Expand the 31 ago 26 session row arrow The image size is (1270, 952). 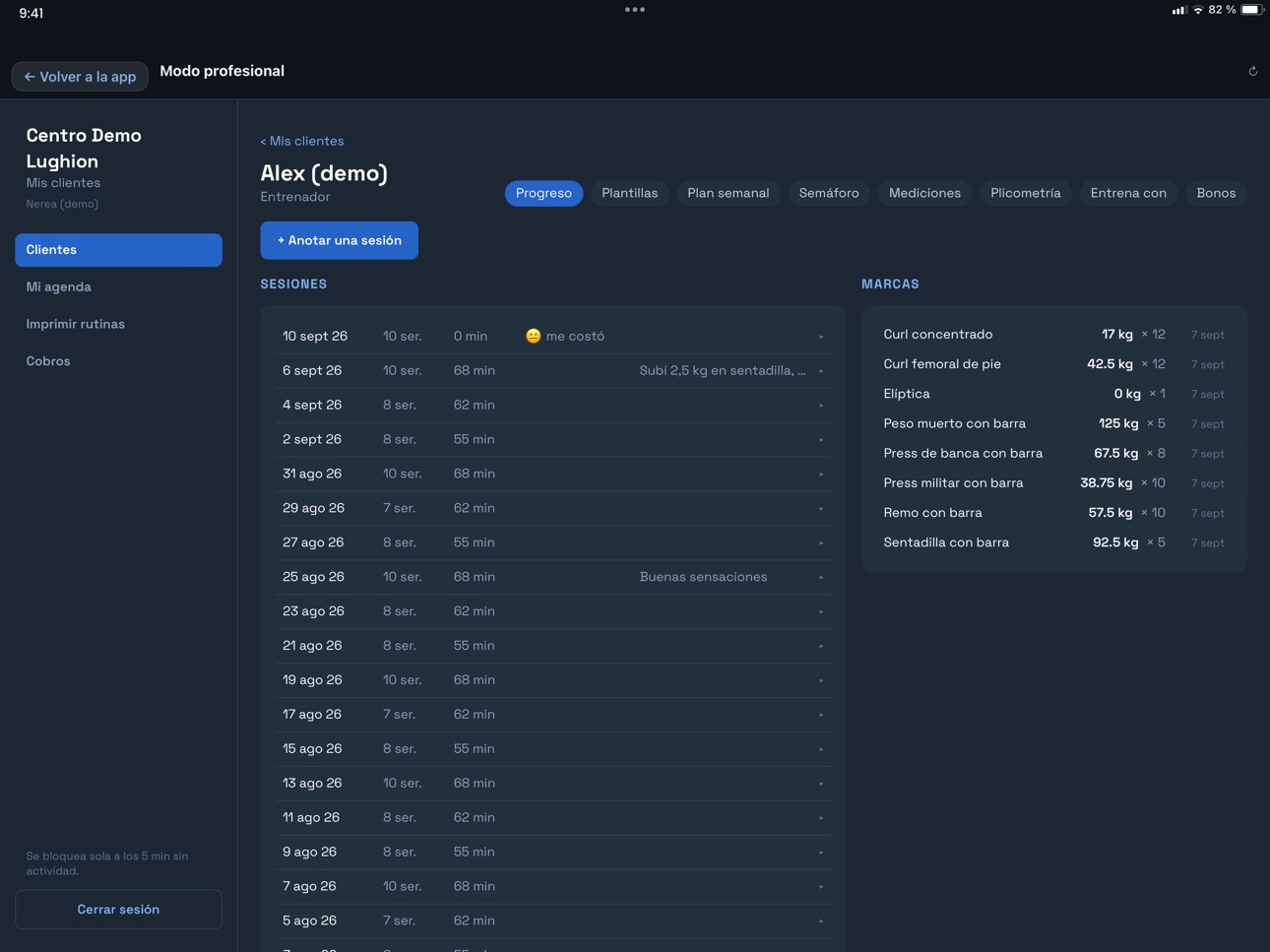(821, 475)
